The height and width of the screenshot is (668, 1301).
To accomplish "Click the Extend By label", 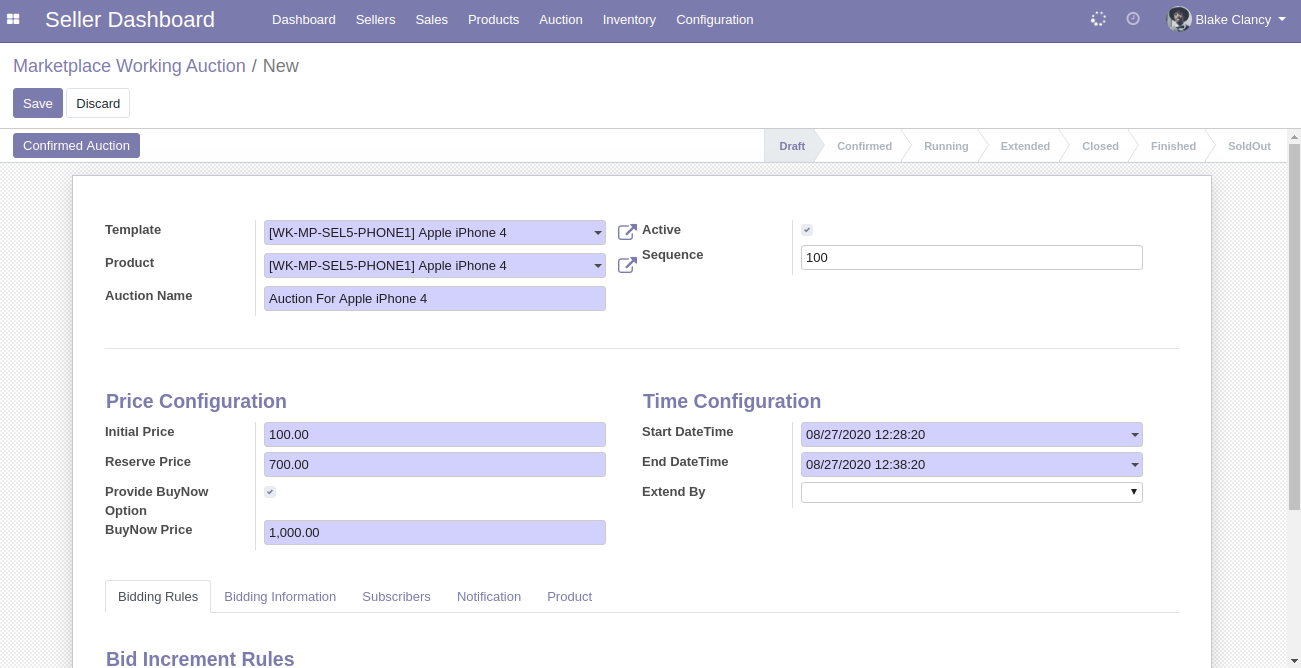I will pyautogui.click(x=674, y=492).
